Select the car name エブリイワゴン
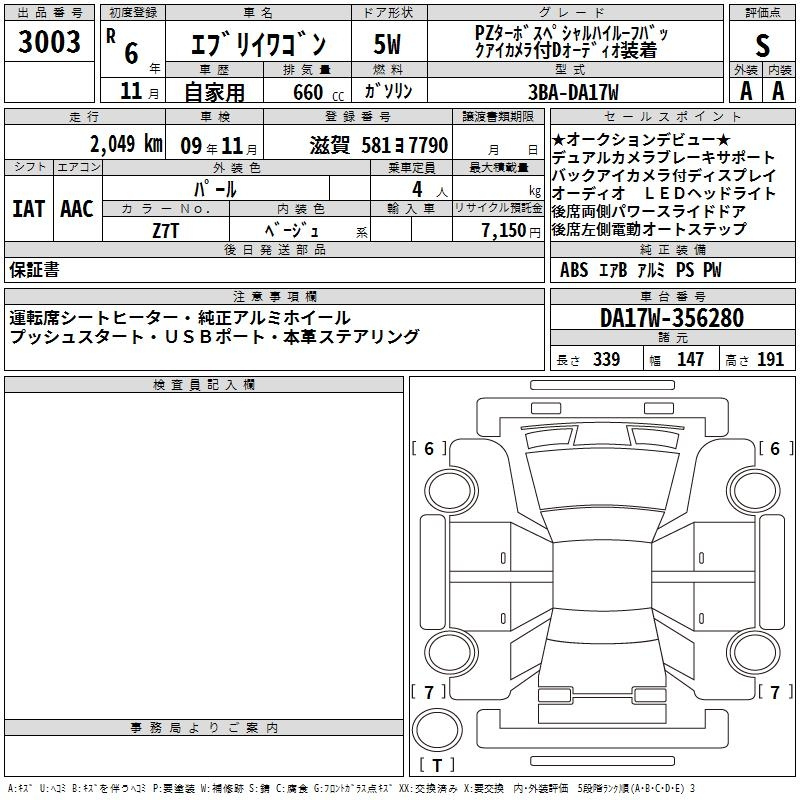 click(258, 44)
